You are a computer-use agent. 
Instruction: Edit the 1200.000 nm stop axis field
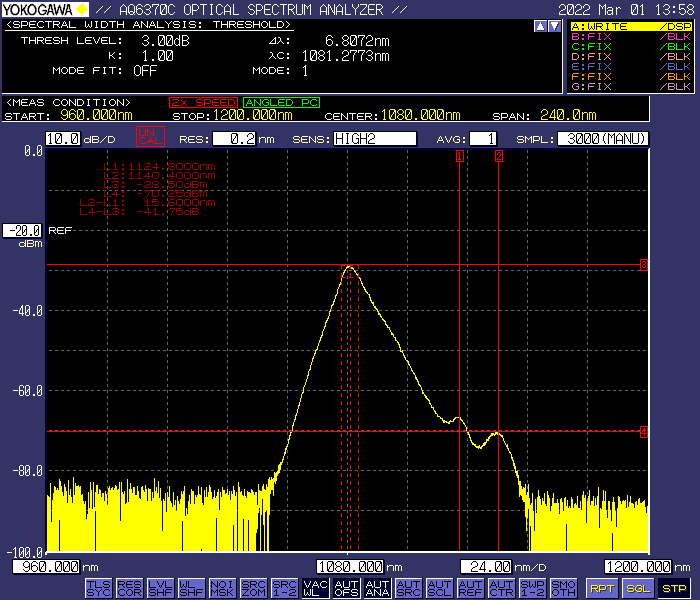[638, 567]
